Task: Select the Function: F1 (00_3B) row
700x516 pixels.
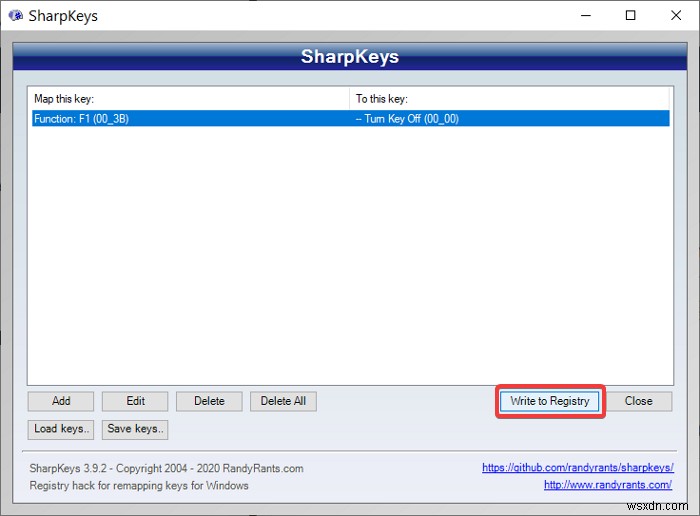Action: click(x=350, y=119)
